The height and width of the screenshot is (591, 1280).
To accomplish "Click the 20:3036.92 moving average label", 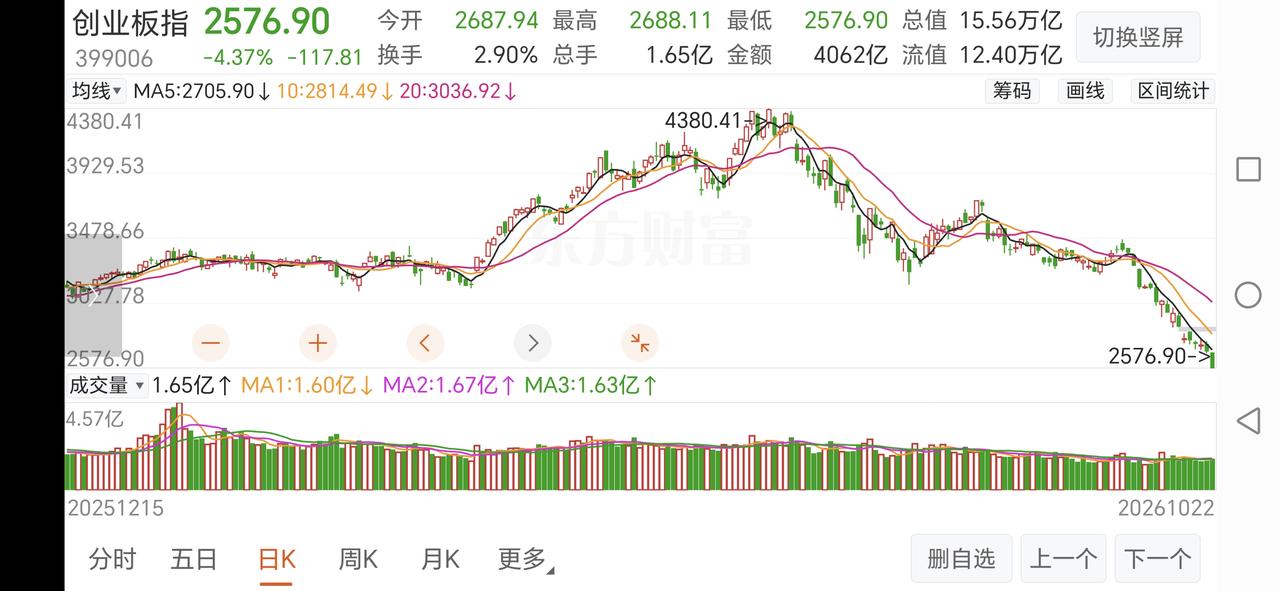I will pyautogui.click(x=458, y=91).
